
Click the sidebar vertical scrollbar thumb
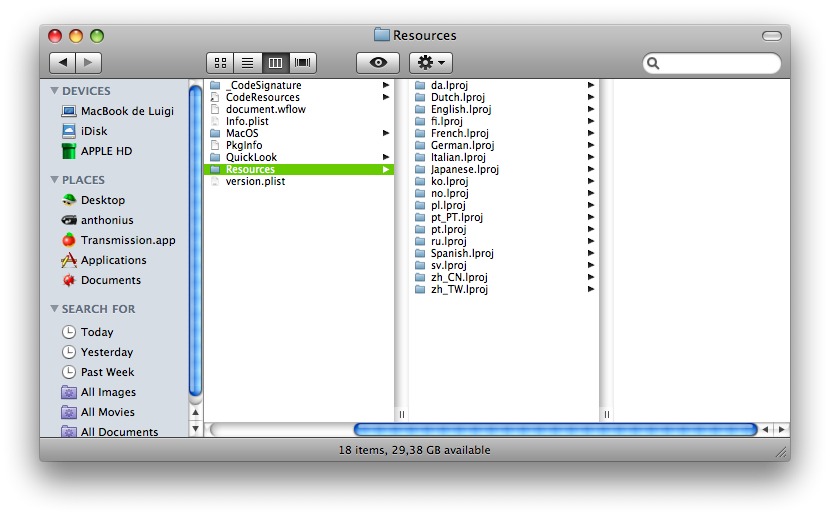(x=195, y=241)
